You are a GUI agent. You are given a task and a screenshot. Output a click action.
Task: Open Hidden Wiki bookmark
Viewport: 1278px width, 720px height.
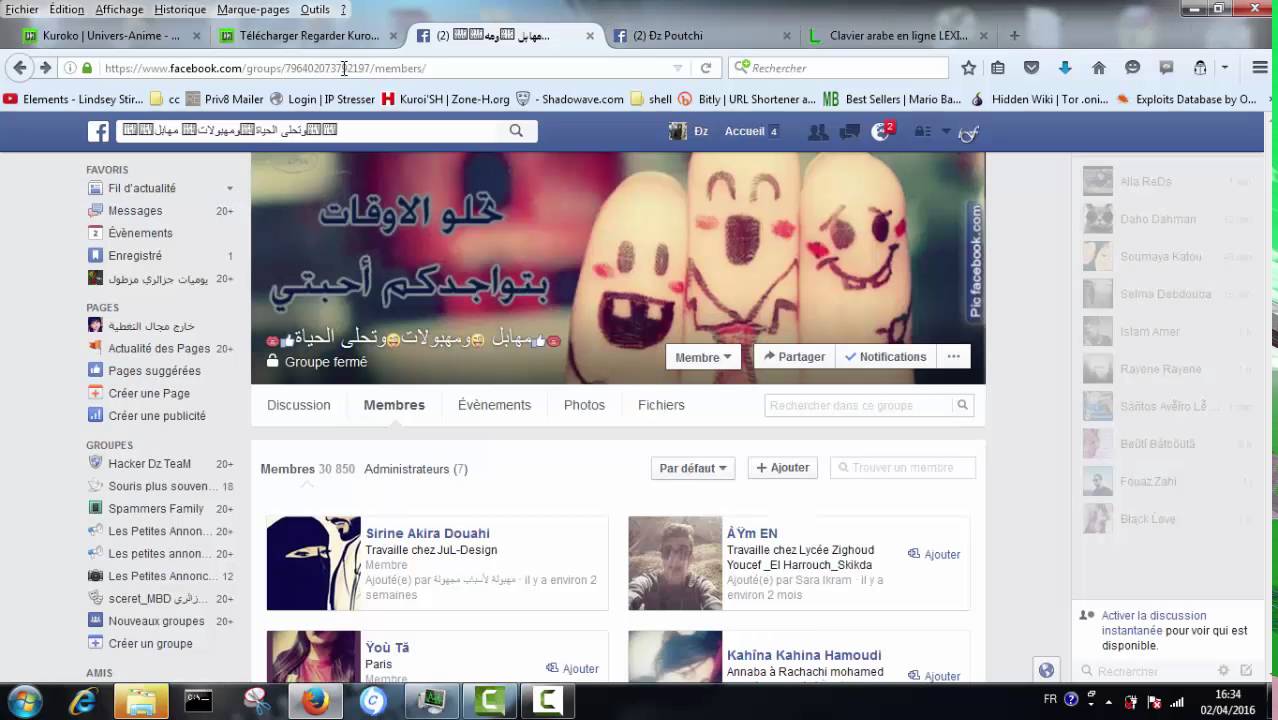(x=1040, y=99)
